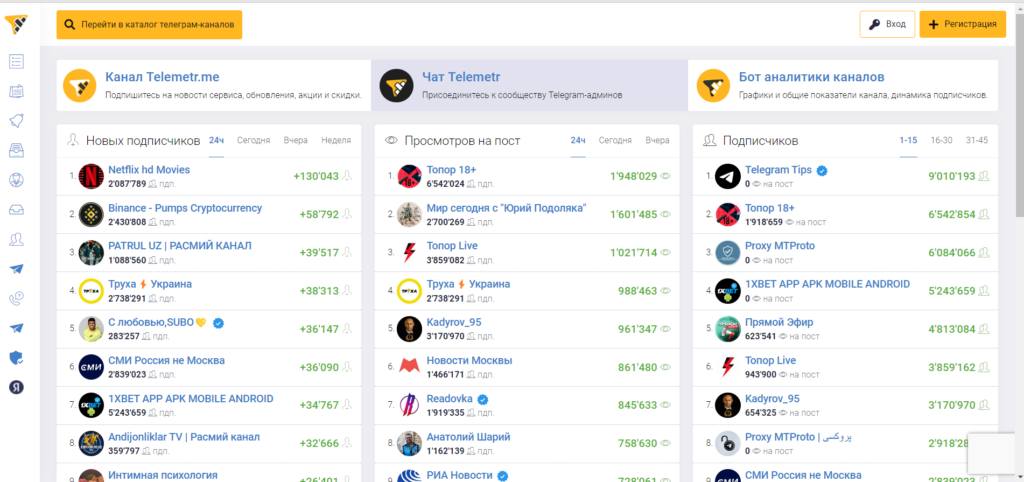Open the Yandex icon in left sidebar
Image resolution: width=1024 pixels, height=482 pixels.
pyautogui.click(x=16, y=387)
